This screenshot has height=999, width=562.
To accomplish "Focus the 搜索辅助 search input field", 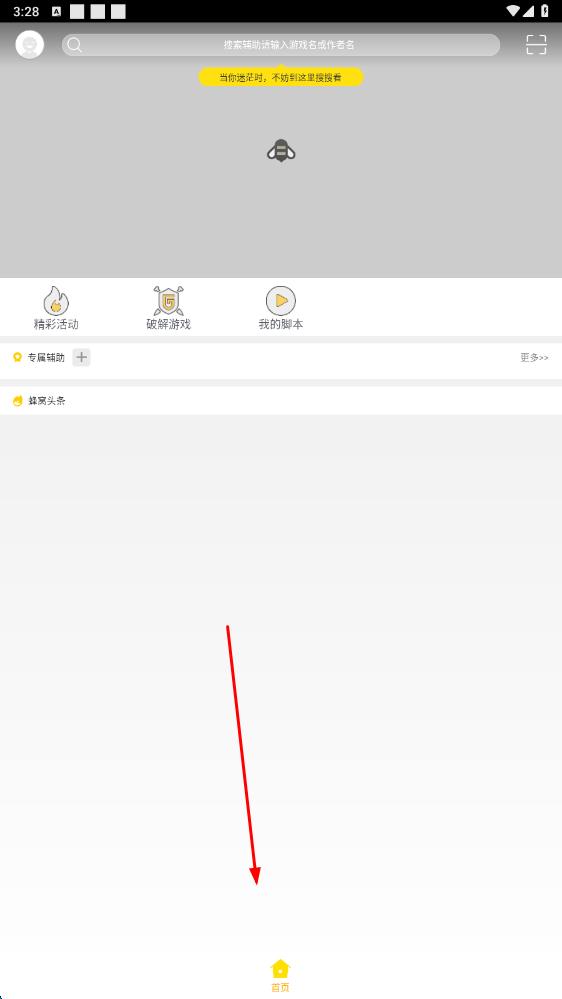I will [280, 45].
